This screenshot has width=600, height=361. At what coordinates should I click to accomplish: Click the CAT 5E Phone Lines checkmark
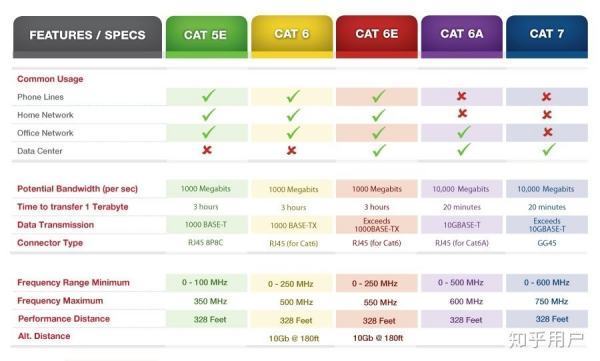click(209, 95)
